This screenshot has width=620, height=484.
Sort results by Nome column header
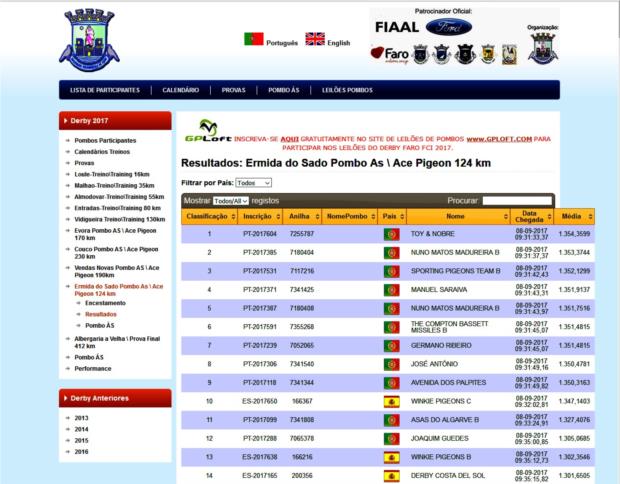click(x=456, y=216)
